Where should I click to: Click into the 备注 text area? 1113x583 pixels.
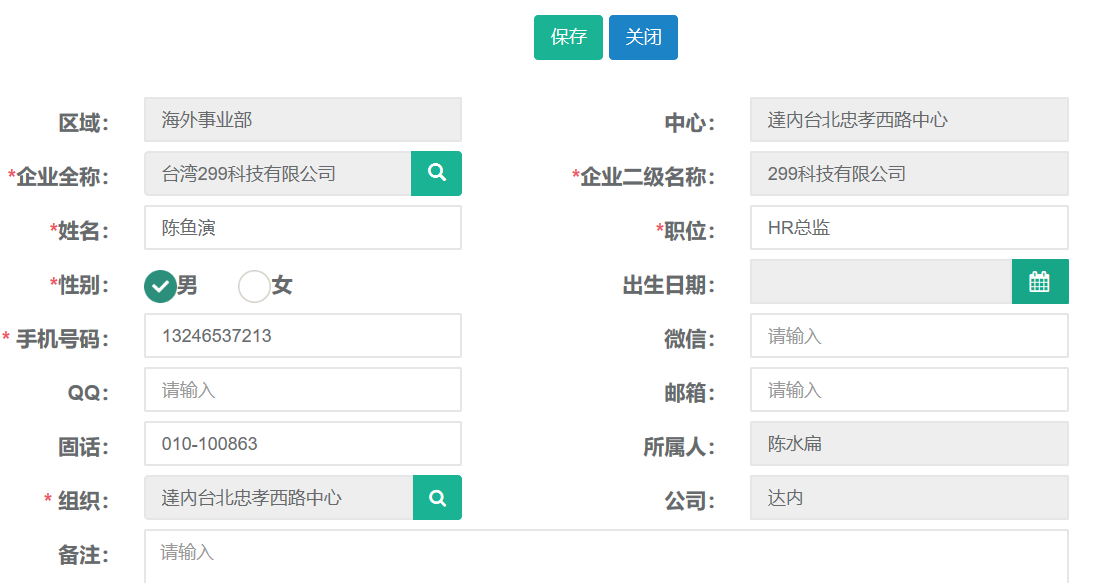tap(606, 556)
